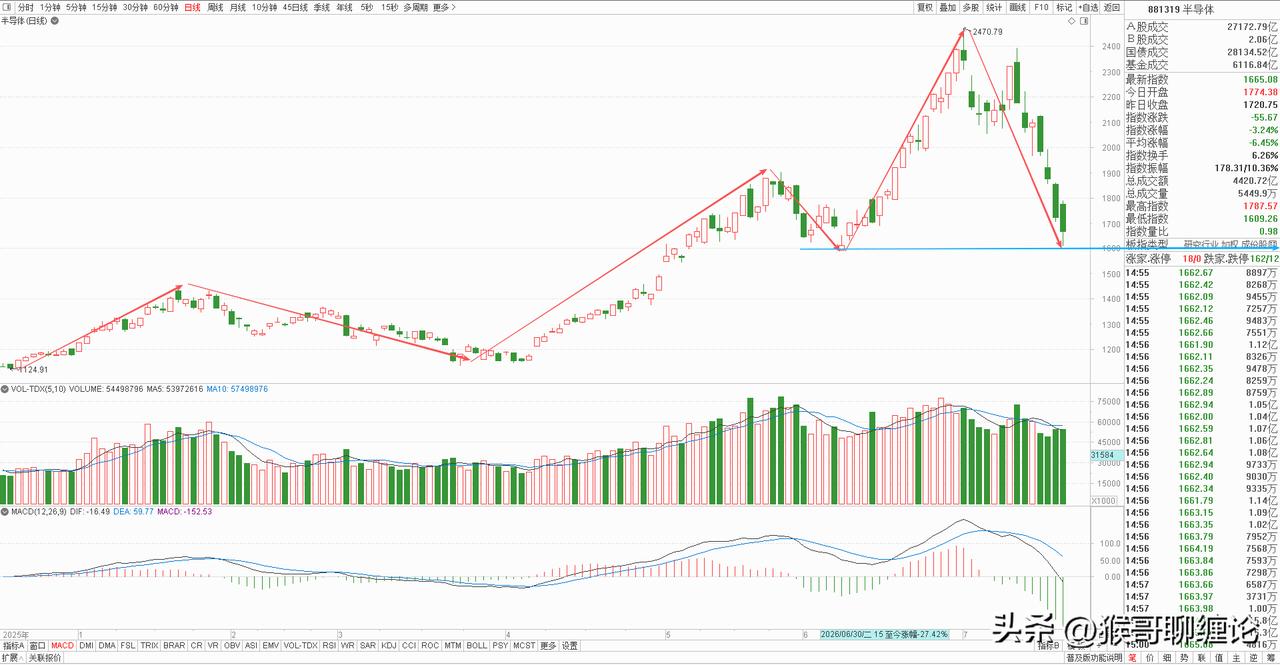Open the 多周期 multi-period view
Image resolution: width=1280 pixels, height=665 pixels.
(x=416, y=7)
